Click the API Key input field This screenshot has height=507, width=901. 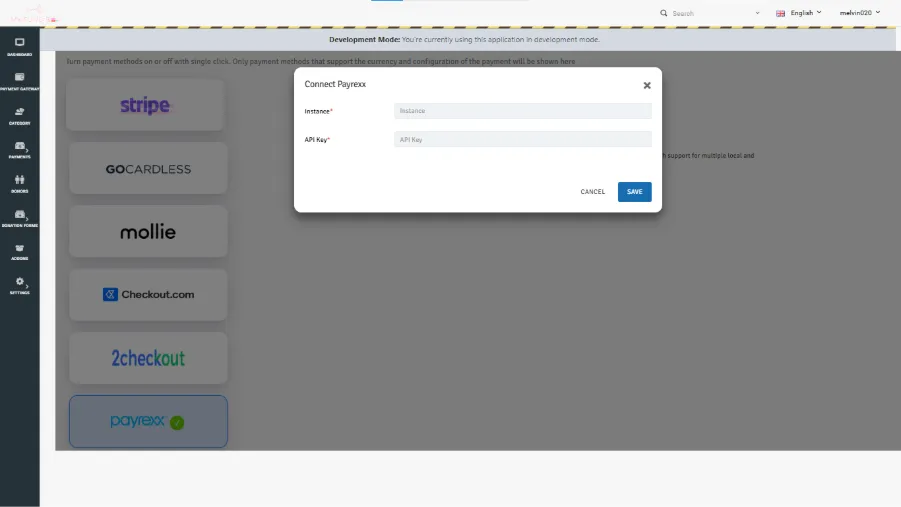(522, 140)
